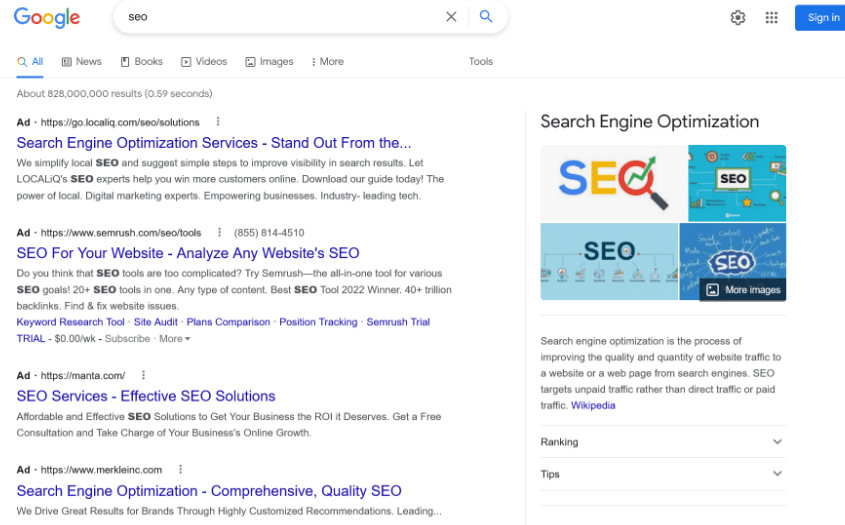Open the Google apps grid
The height and width of the screenshot is (525, 845).
click(771, 17)
